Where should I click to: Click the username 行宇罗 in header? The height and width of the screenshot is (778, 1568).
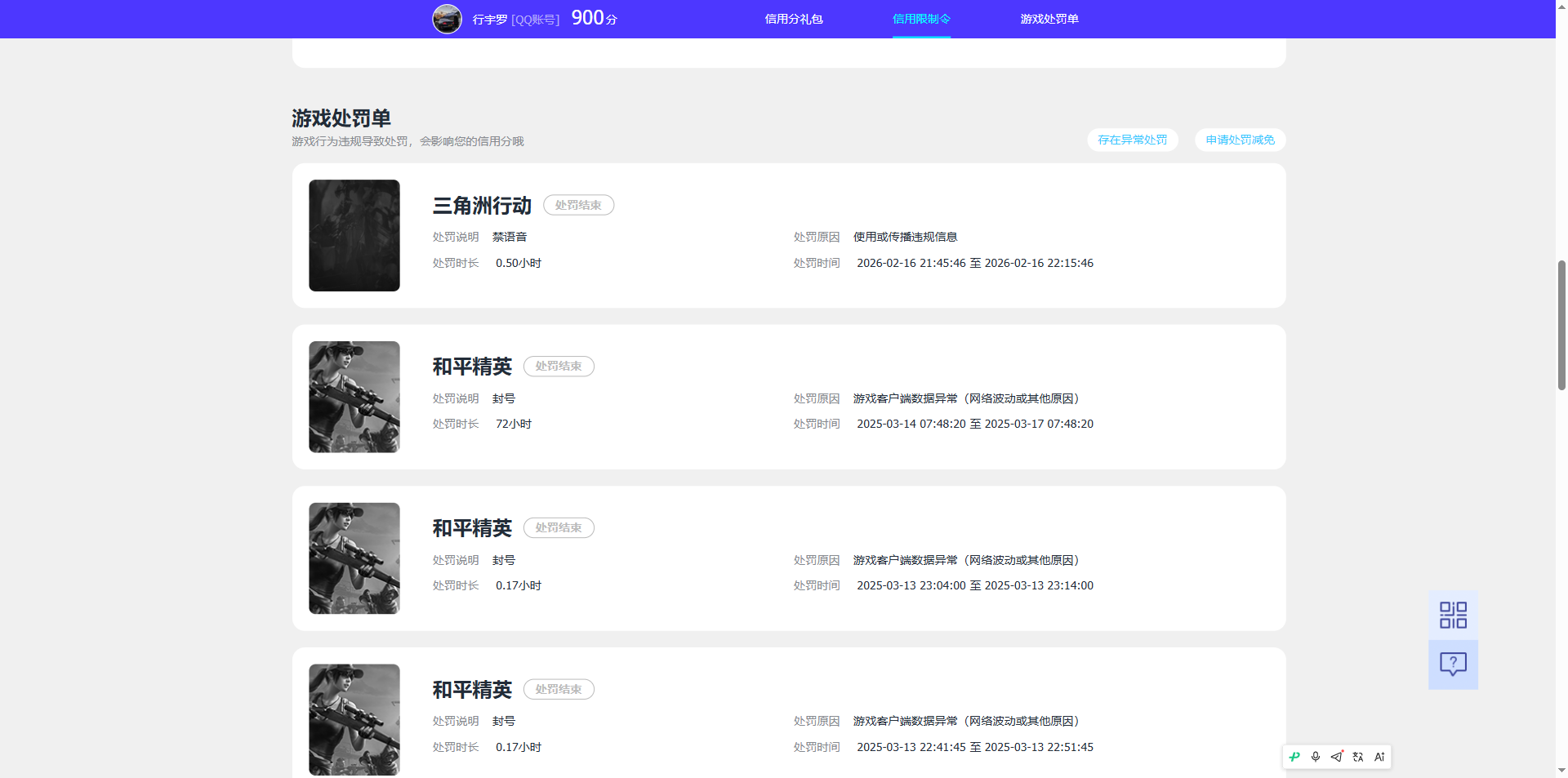(490, 19)
